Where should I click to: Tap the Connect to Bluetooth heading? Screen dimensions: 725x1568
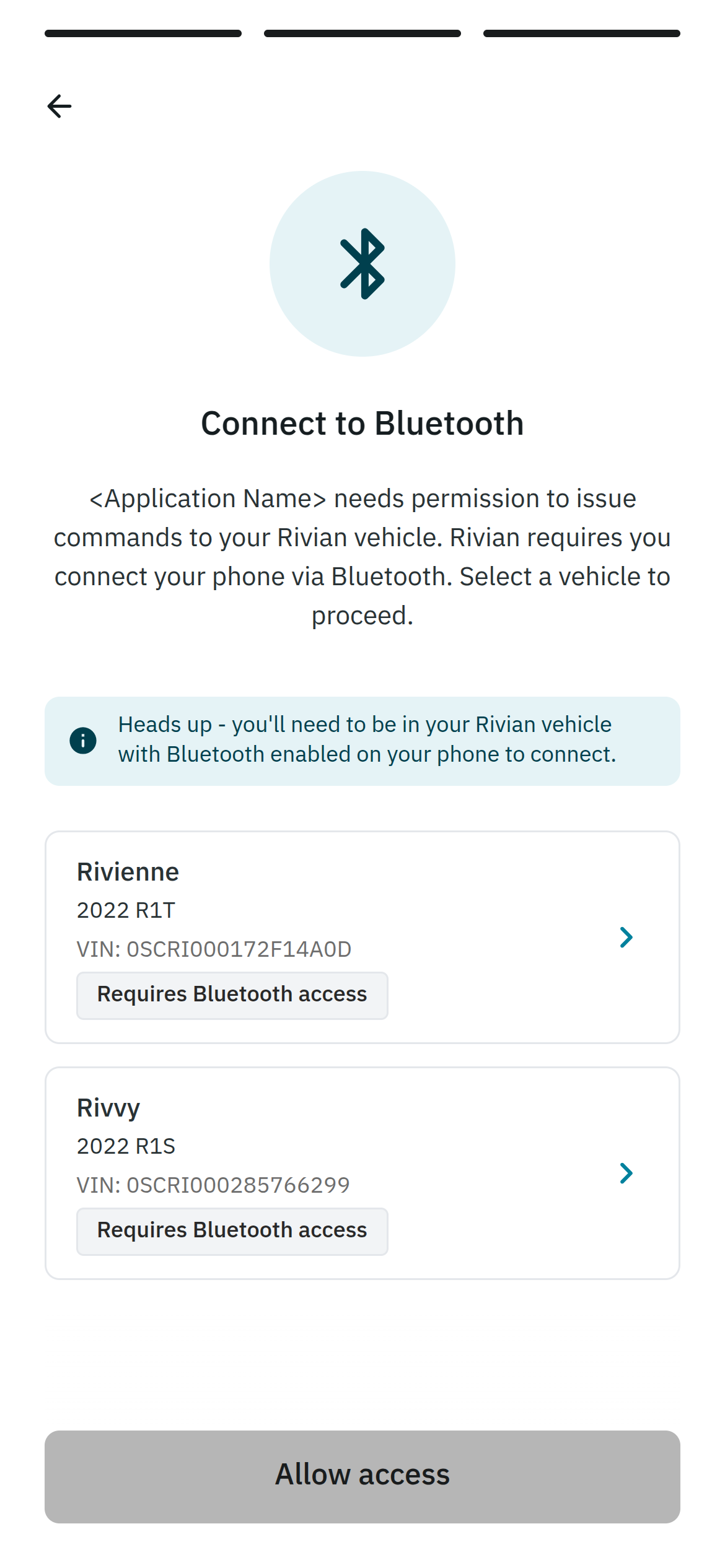pos(362,424)
